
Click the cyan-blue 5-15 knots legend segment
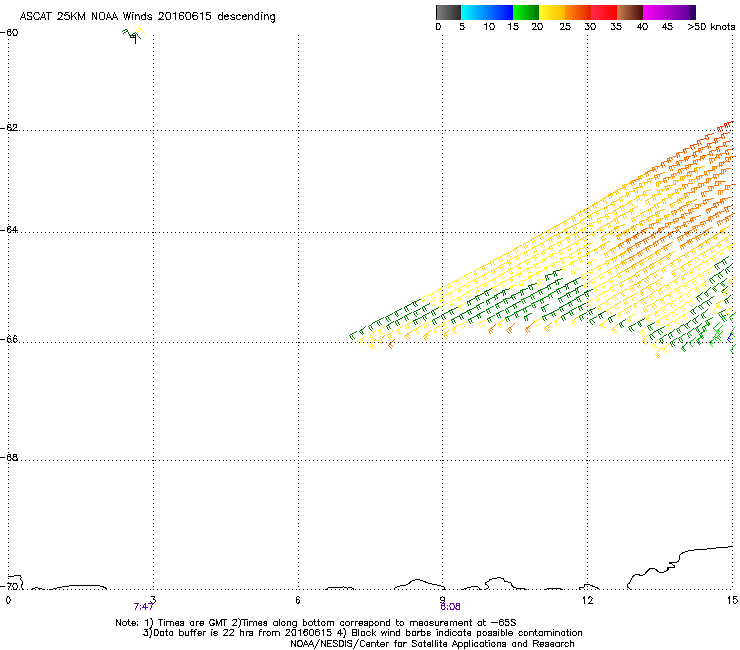click(487, 12)
